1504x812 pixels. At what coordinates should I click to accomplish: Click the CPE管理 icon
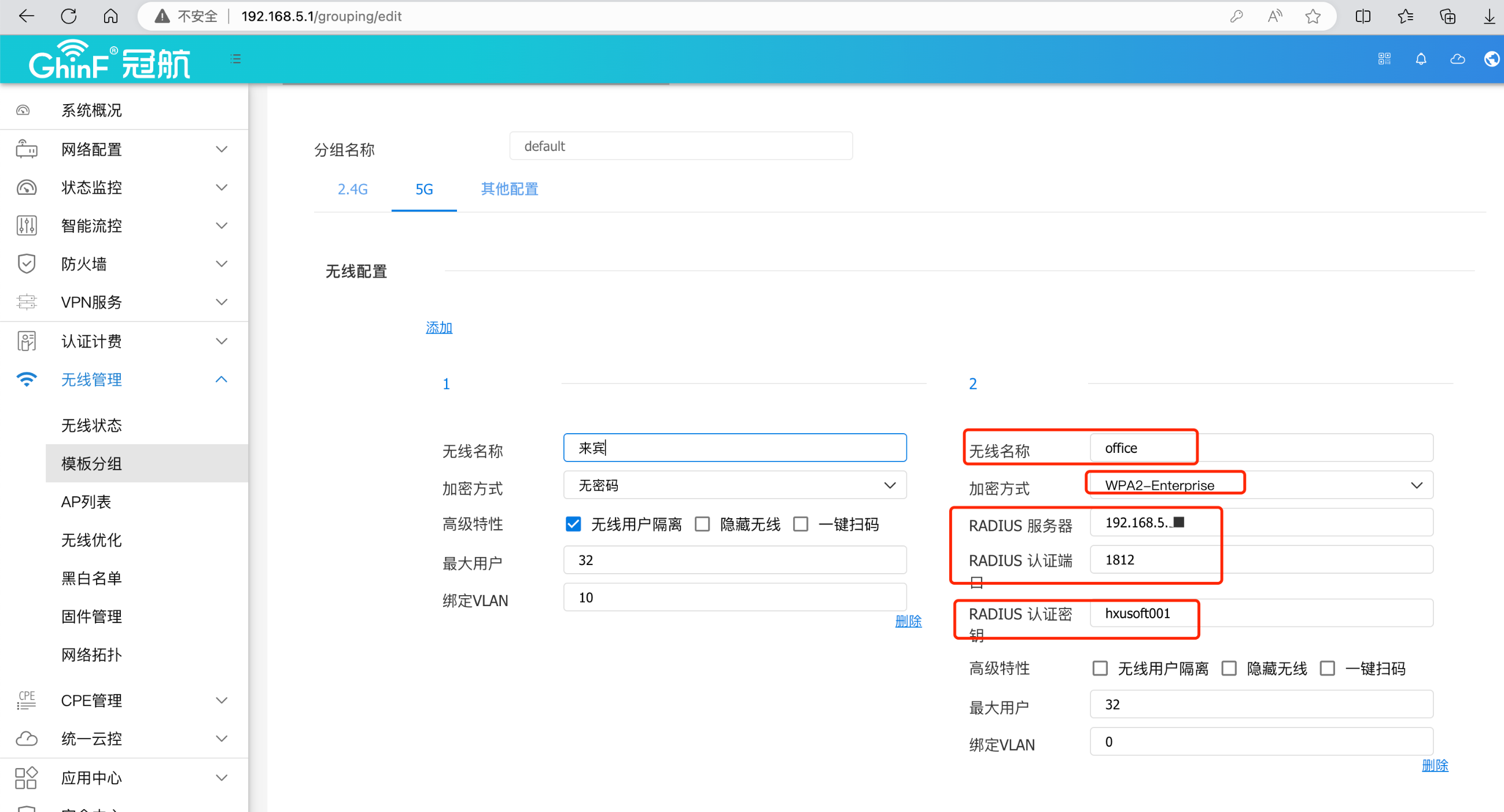[x=26, y=700]
